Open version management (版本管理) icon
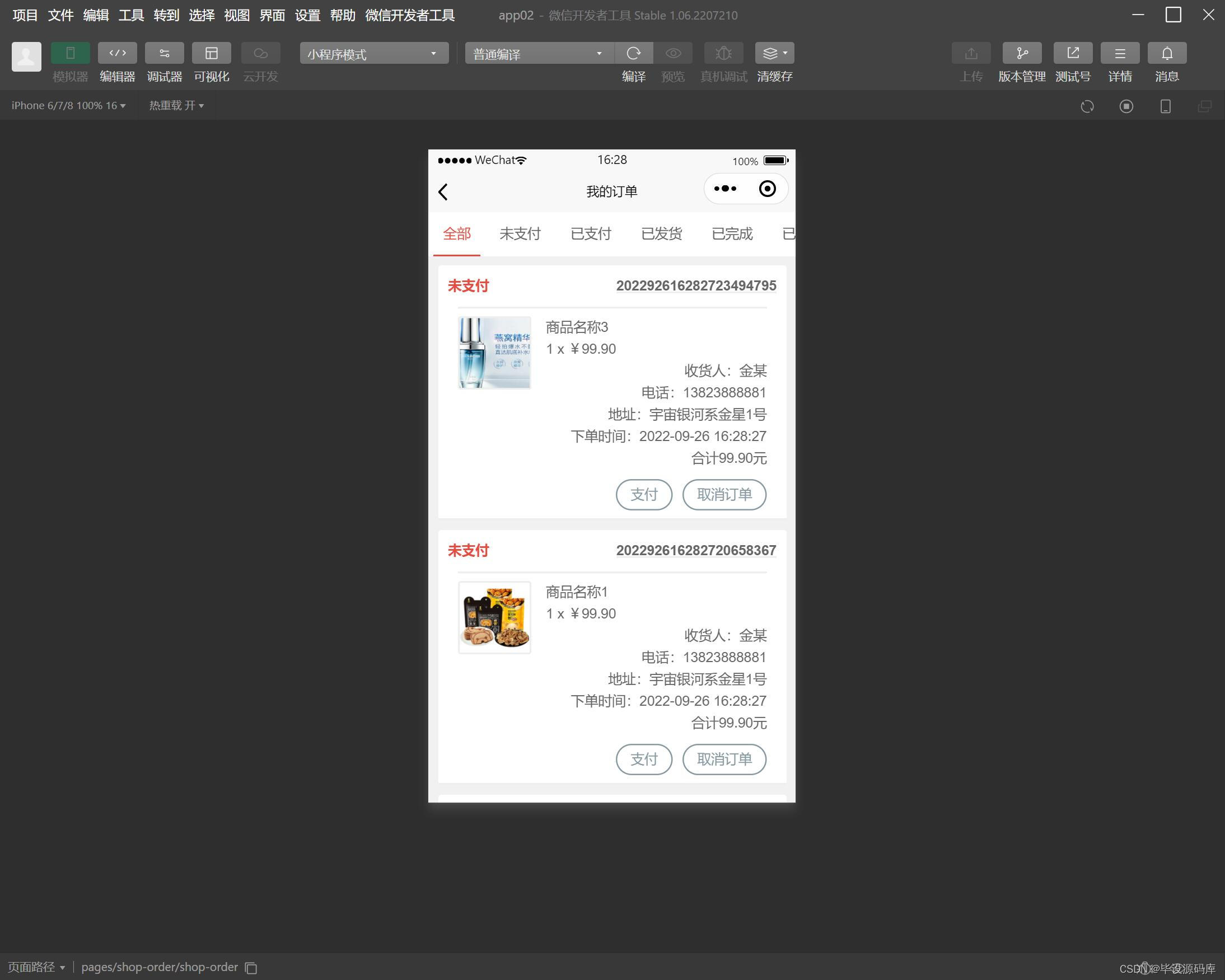1225x980 pixels. click(x=1022, y=53)
